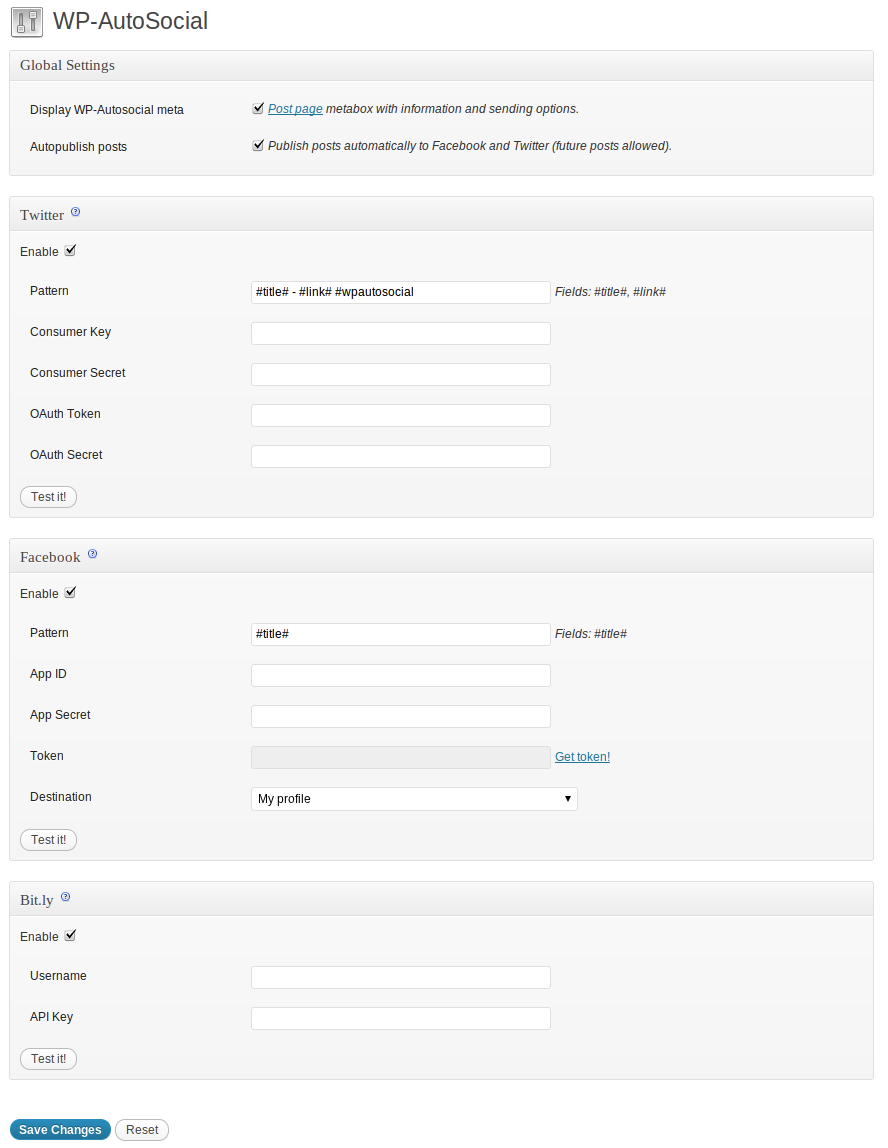Toggle Display WP-Autosocial meta checkbox

(x=258, y=108)
